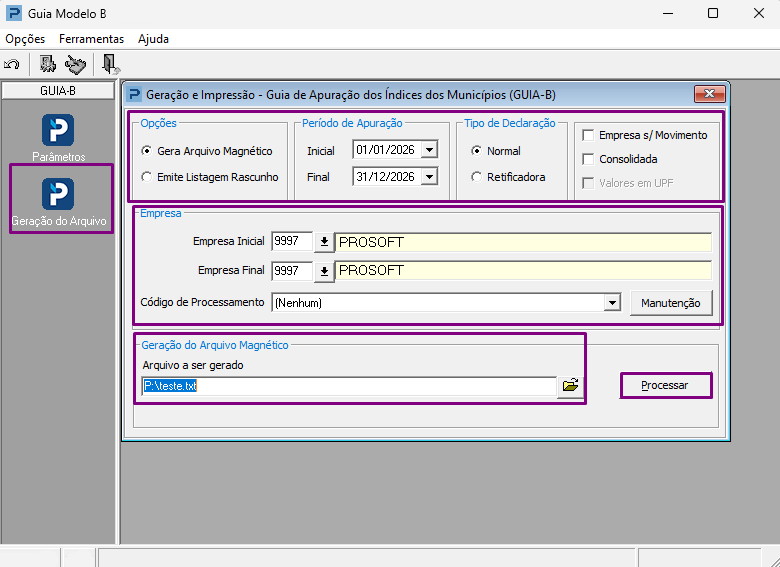The image size is (780, 567).
Task: Click the Manutenção button
Action: pos(671,303)
